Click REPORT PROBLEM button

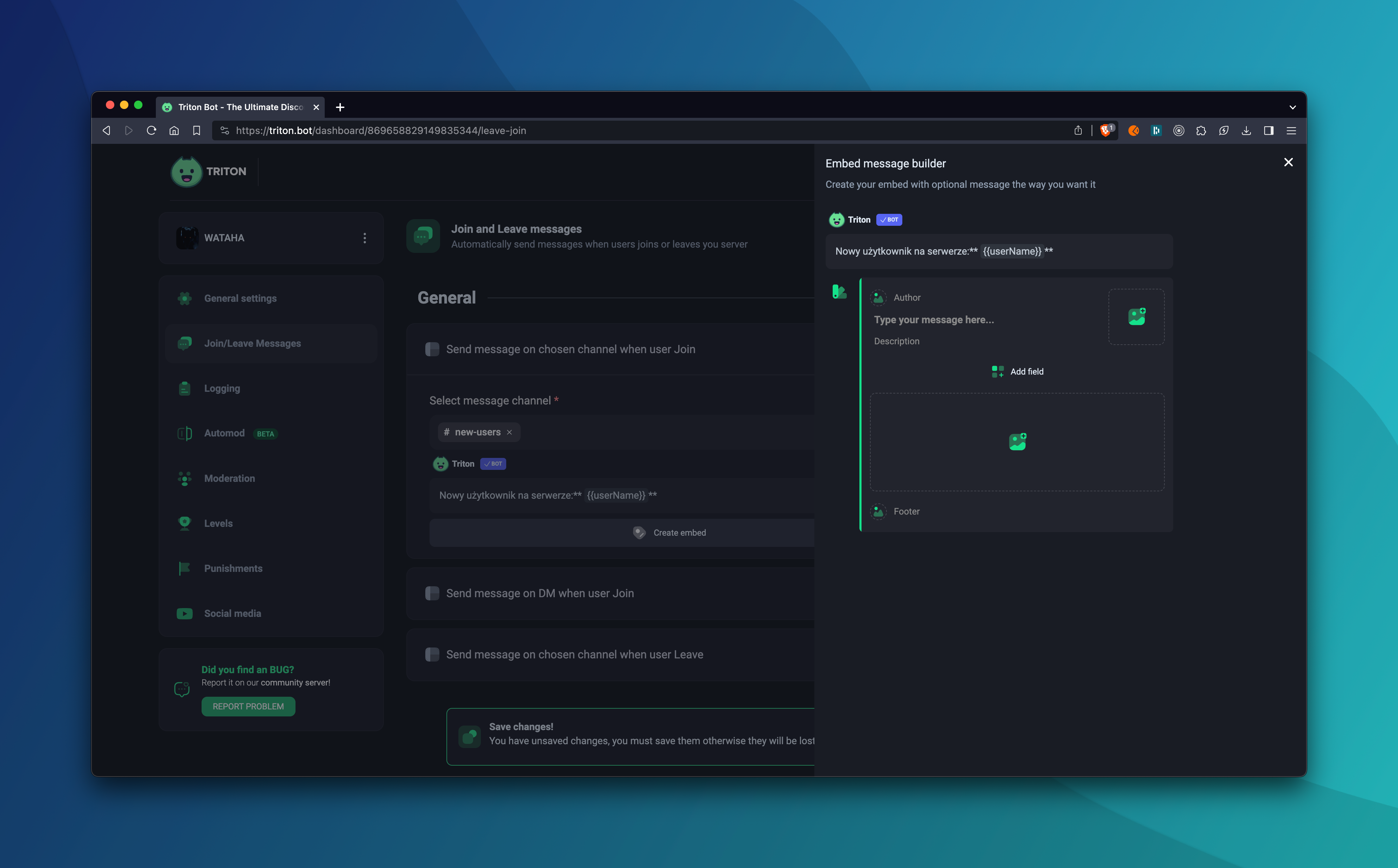tap(248, 706)
